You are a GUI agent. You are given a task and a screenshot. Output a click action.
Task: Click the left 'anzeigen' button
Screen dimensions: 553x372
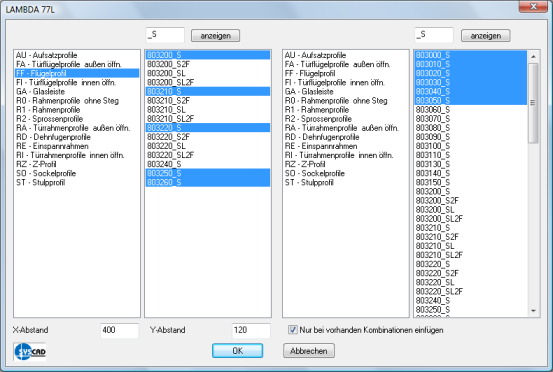click(215, 36)
